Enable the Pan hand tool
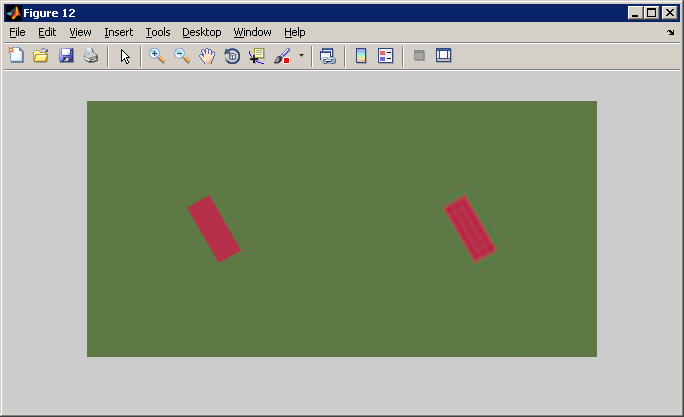This screenshot has width=684, height=417. (207, 56)
